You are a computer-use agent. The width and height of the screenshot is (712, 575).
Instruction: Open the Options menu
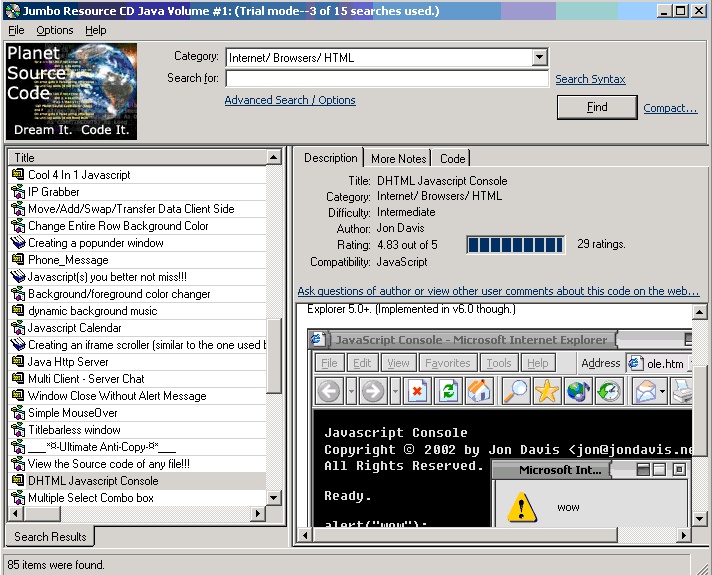[54, 30]
